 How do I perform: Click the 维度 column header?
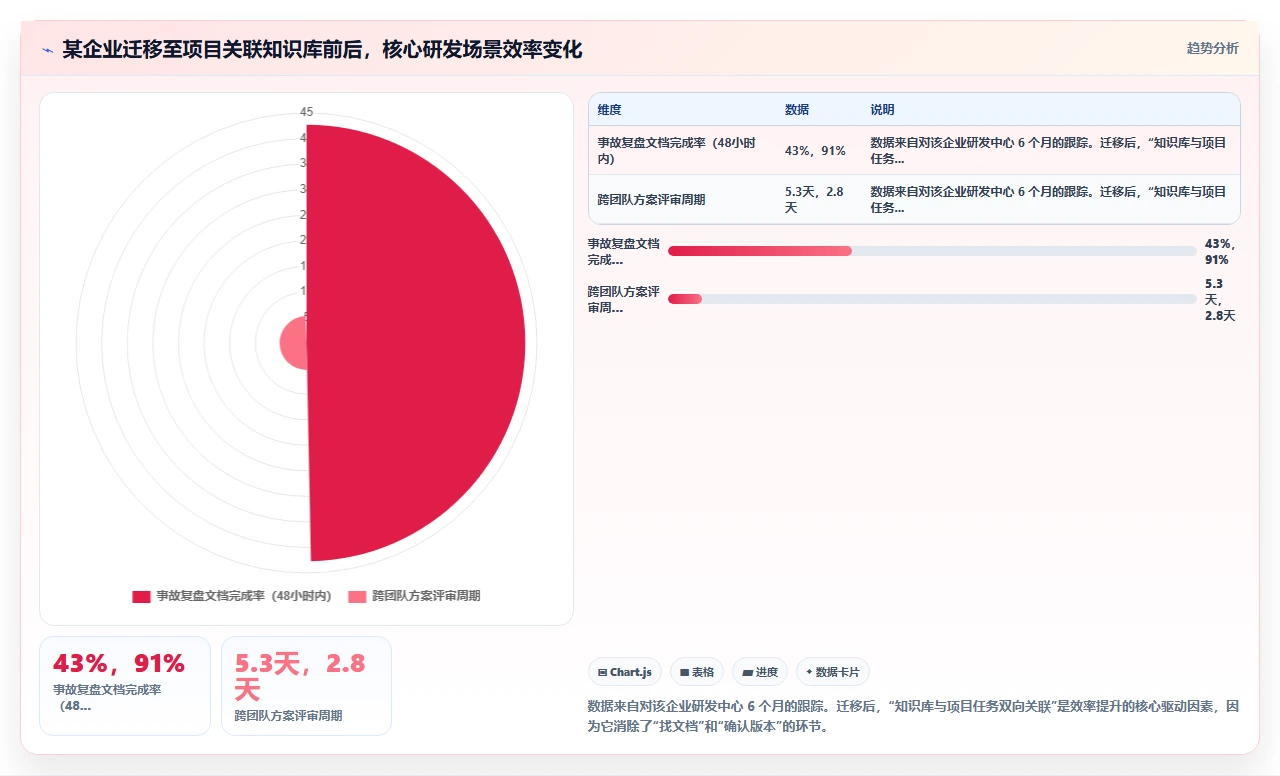point(609,110)
